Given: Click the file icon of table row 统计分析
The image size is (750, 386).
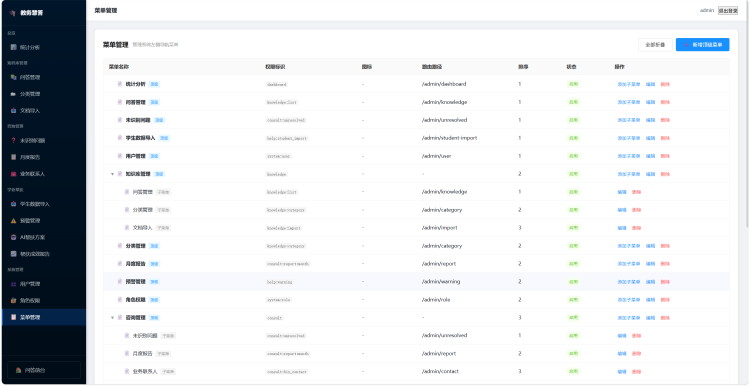Looking at the screenshot, I should [120, 84].
